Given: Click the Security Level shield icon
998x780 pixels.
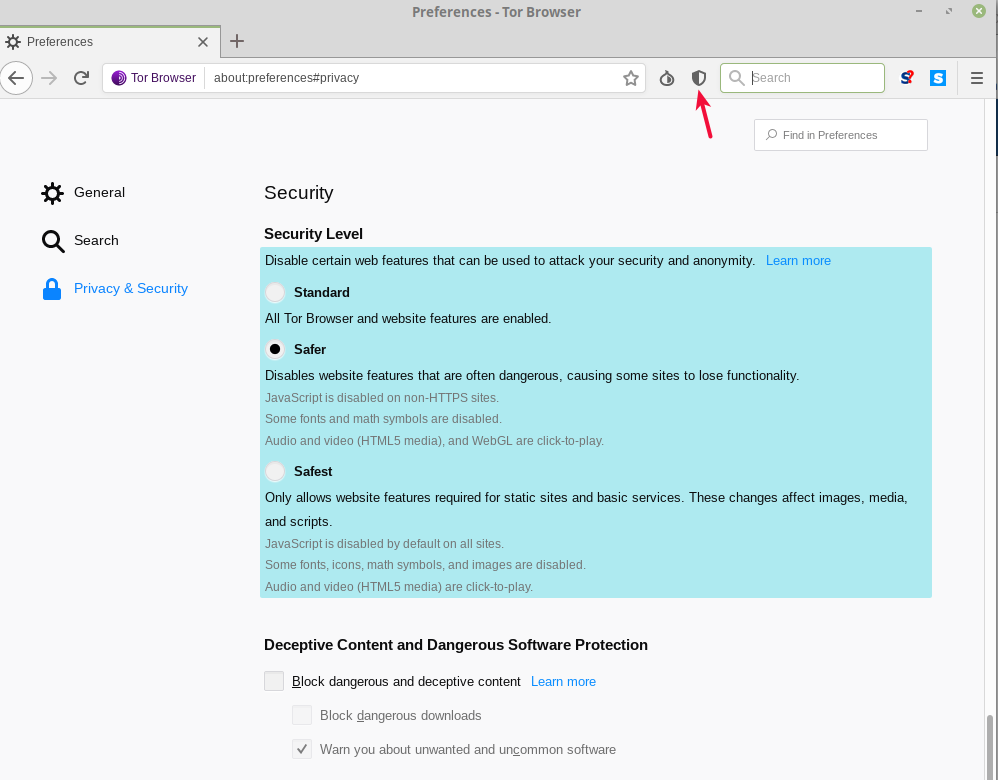Looking at the screenshot, I should 699,78.
